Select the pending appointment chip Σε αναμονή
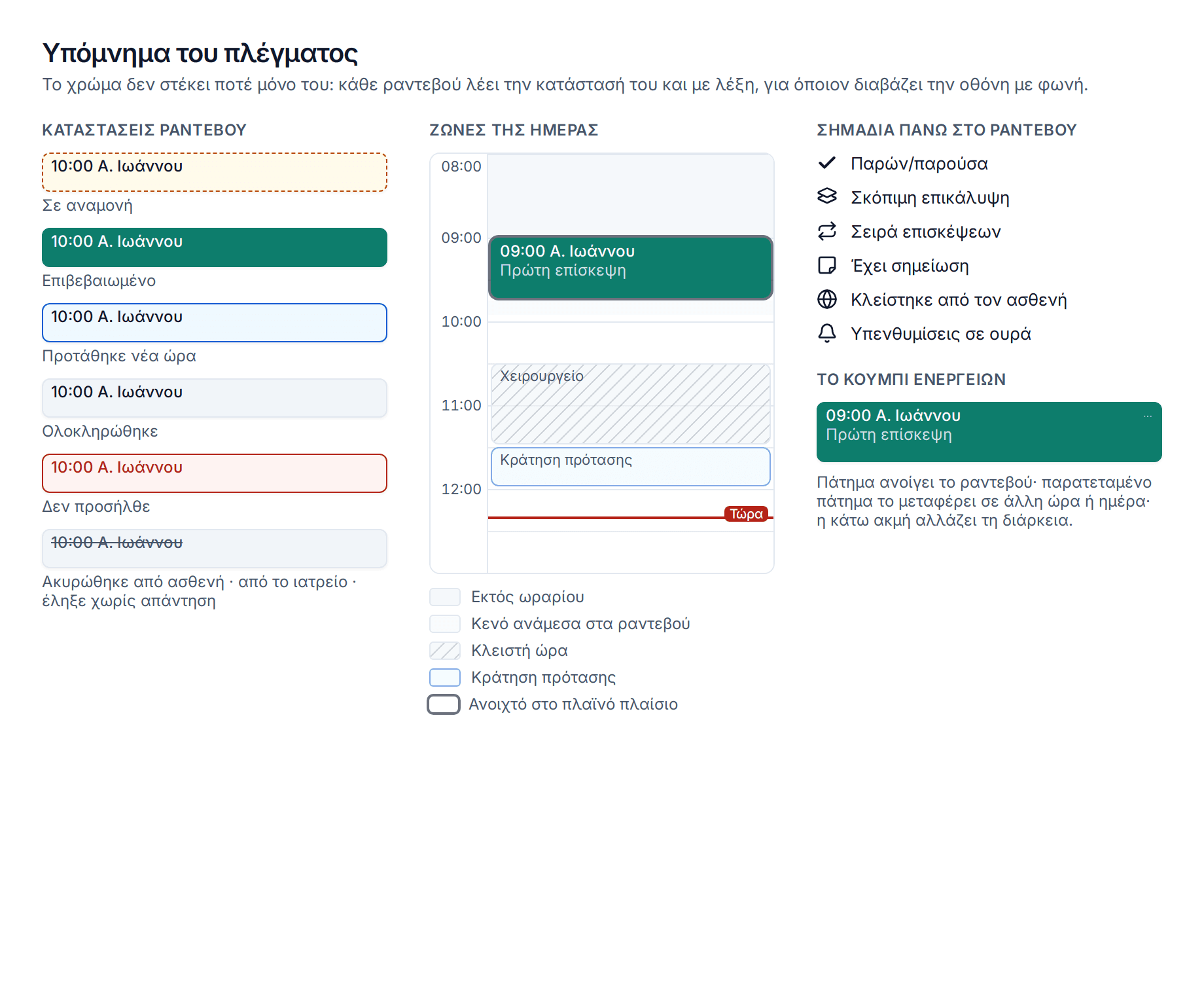Screen dimensions: 1204x995 pyautogui.click(x=215, y=172)
